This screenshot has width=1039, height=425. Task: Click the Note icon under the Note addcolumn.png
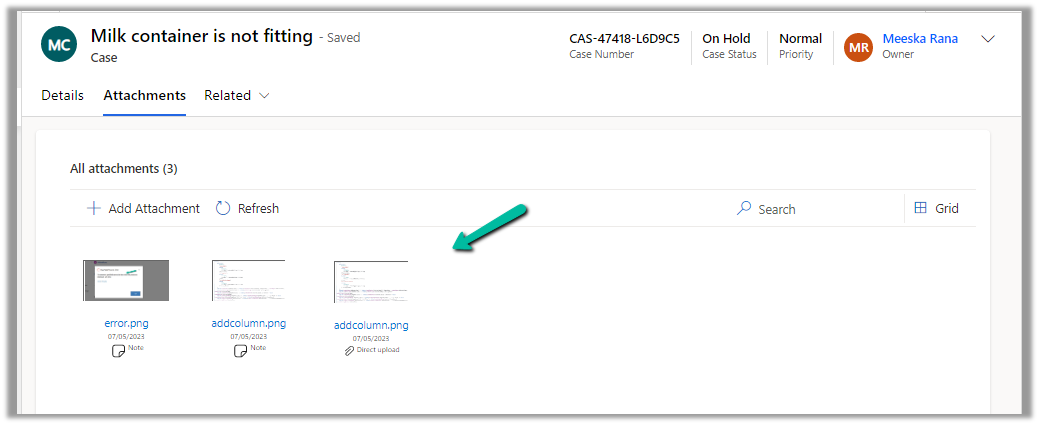click(241, 350)
